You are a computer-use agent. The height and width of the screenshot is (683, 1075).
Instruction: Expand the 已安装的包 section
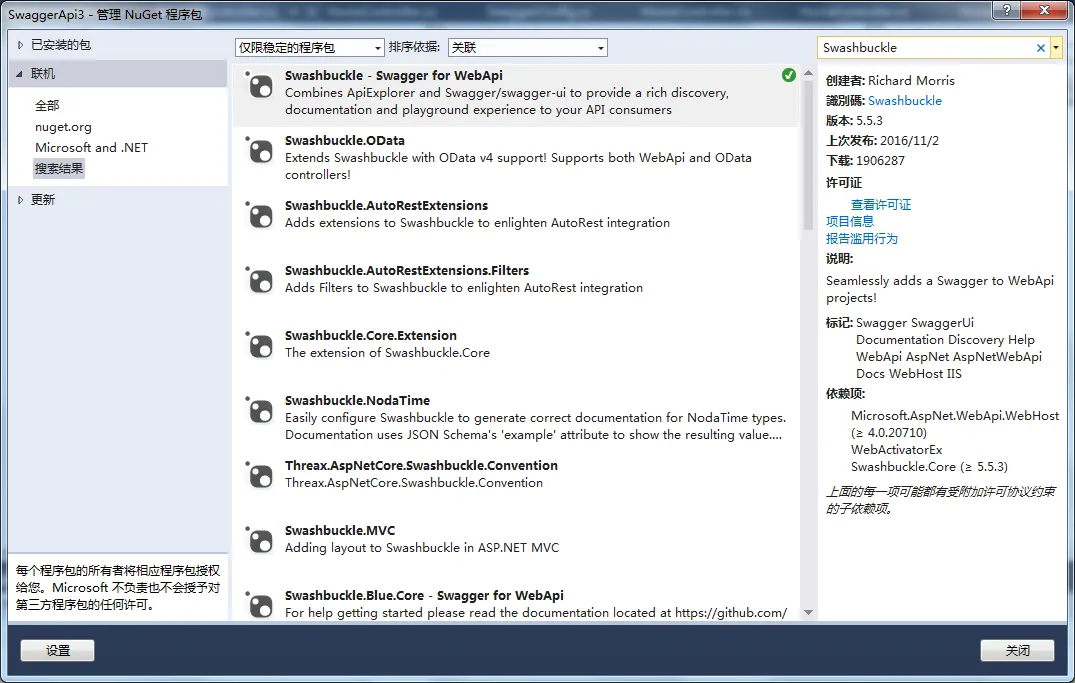[x=20, y=45]
